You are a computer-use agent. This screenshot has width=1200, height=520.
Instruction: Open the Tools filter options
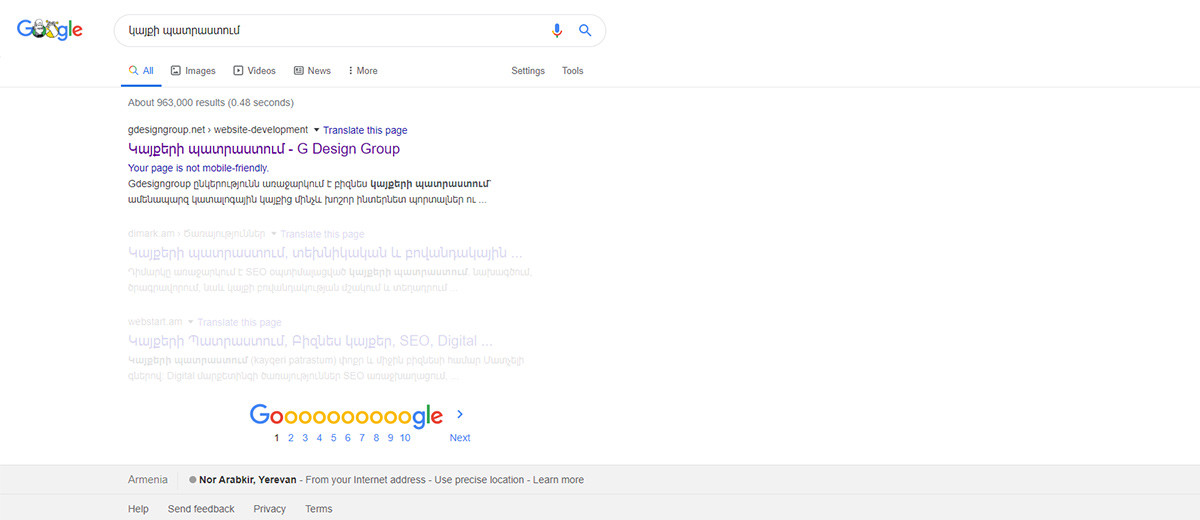[x=572, y=71]
